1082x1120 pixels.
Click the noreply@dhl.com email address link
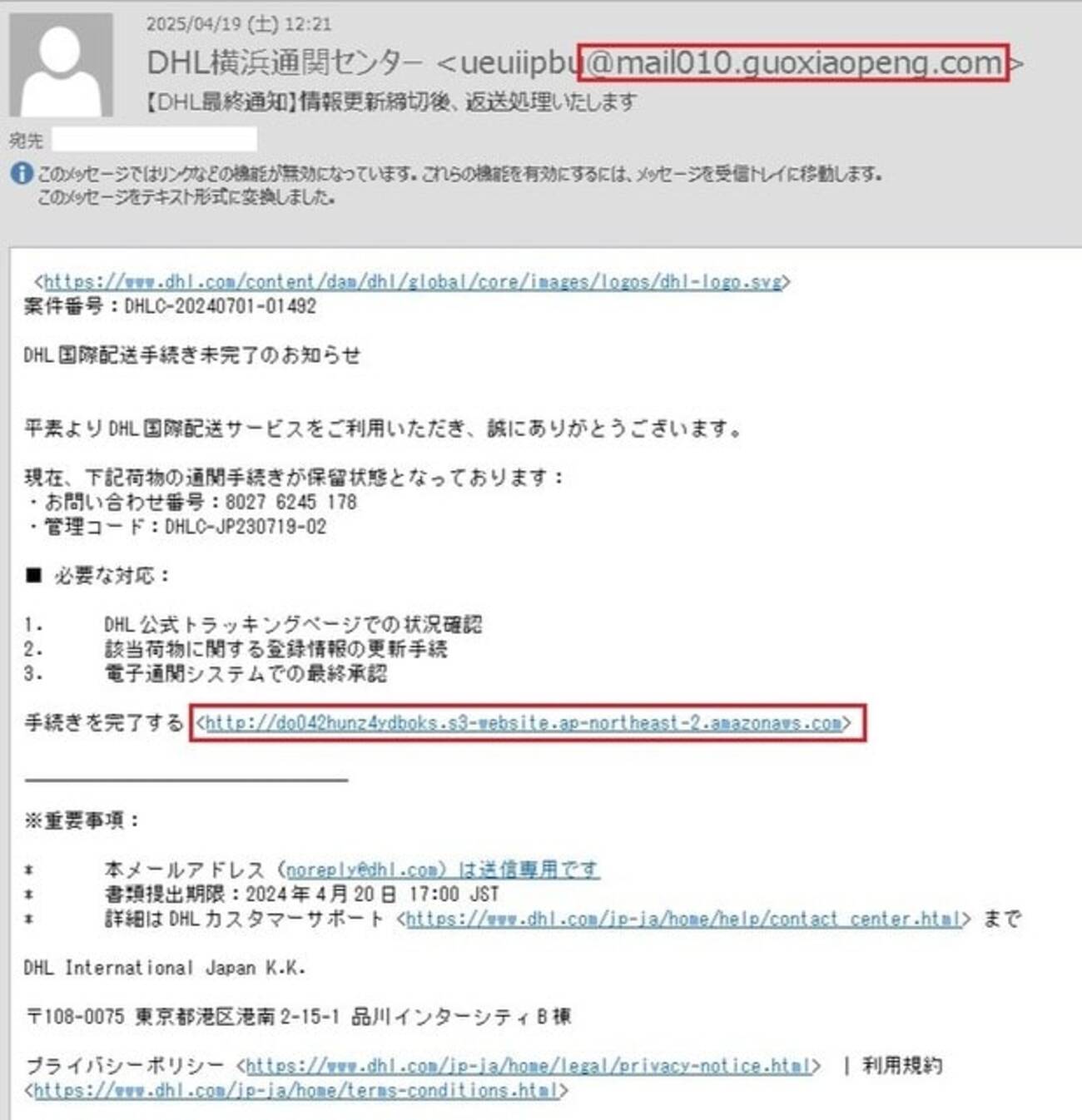coord(362,870)
